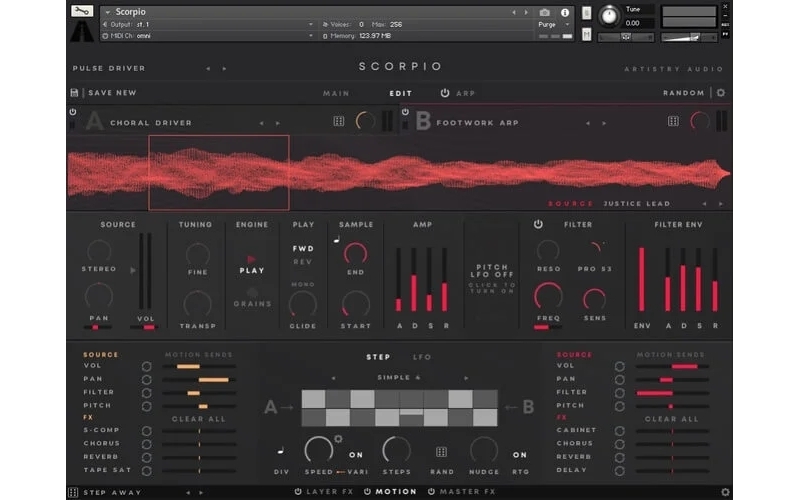Switch to the EDIT tab

(401, 93)
